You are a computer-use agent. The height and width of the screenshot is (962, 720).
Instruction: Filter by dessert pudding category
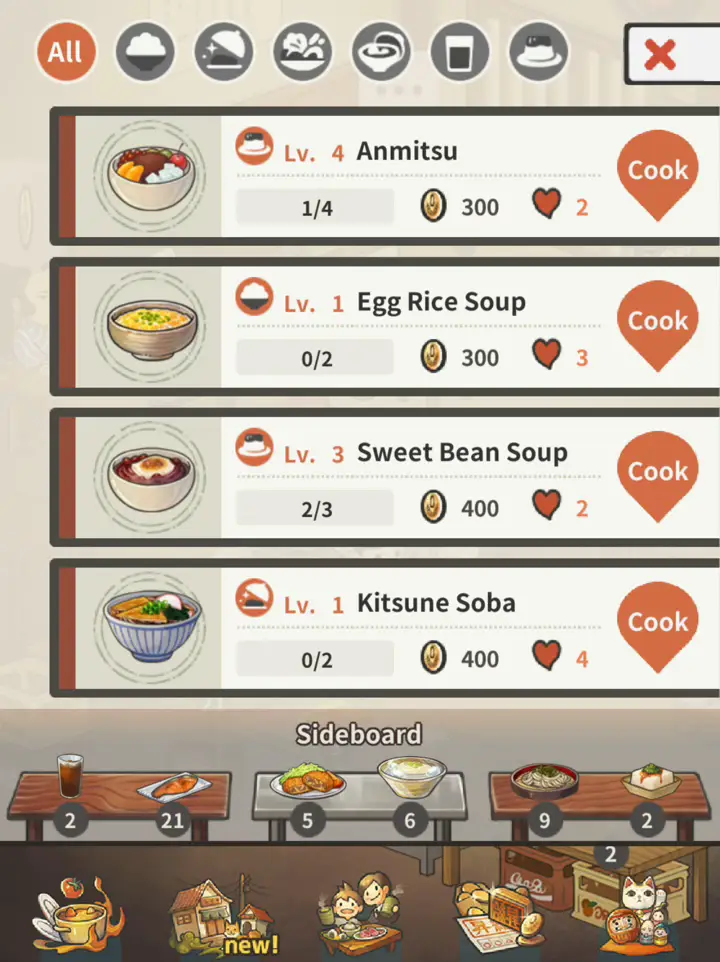coord(538,52)
